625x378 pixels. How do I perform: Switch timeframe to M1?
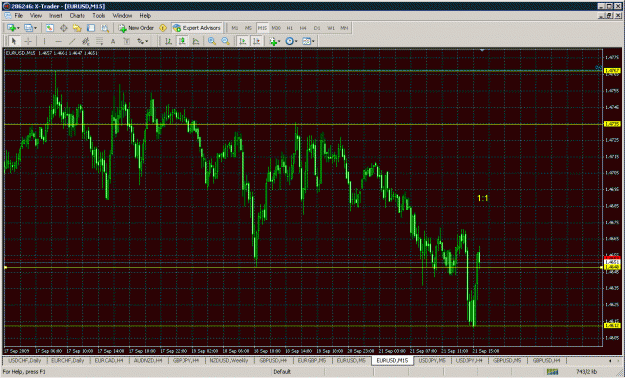coord(235,28)
